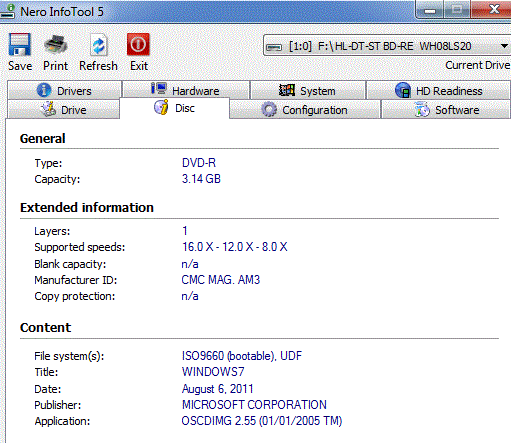The image size is (511, 443).
Task: Click the Save label under the floppy icon
Action: click(x=20, y=66)
